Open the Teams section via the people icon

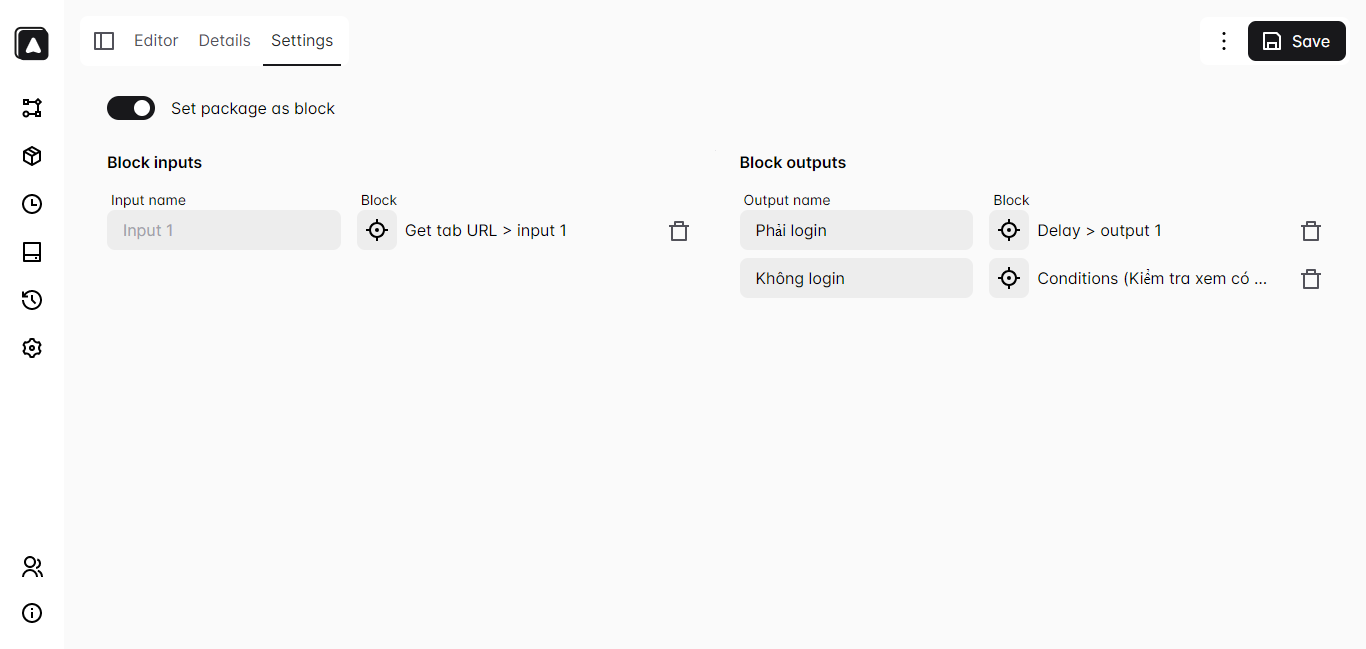31,567
